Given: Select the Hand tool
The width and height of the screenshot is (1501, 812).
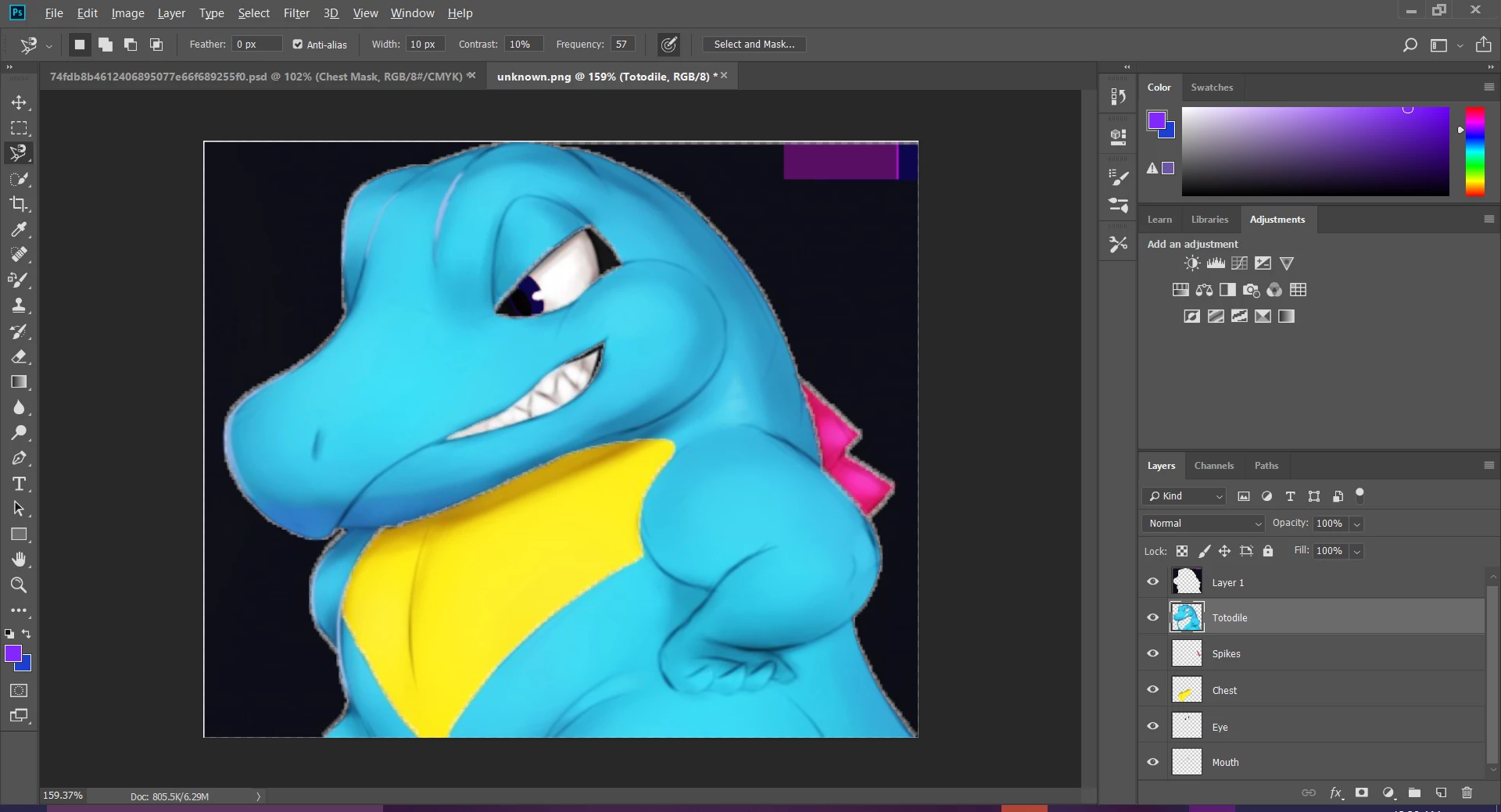Looking at the screenshot, I should point(19,560).
